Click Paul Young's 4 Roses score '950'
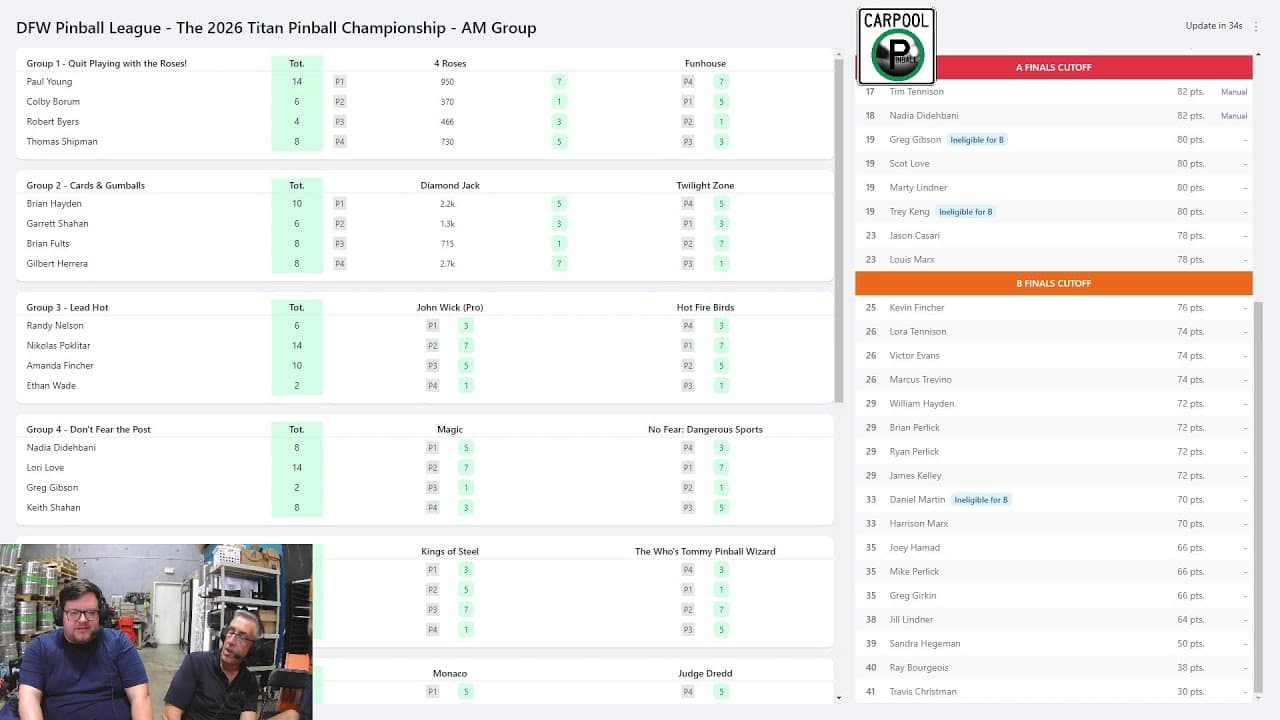The height and width of the screenshot is (720, 1280). pyautogui.click(x=447, y=82)
